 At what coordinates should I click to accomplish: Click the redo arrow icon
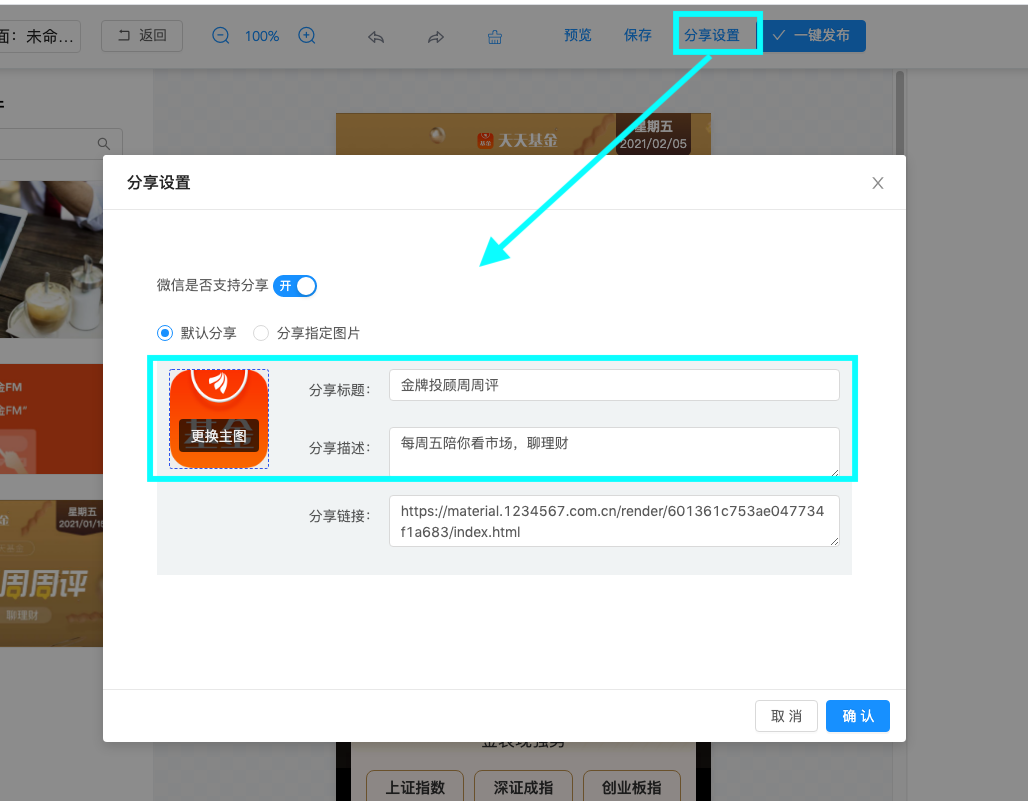coord(436,37)
